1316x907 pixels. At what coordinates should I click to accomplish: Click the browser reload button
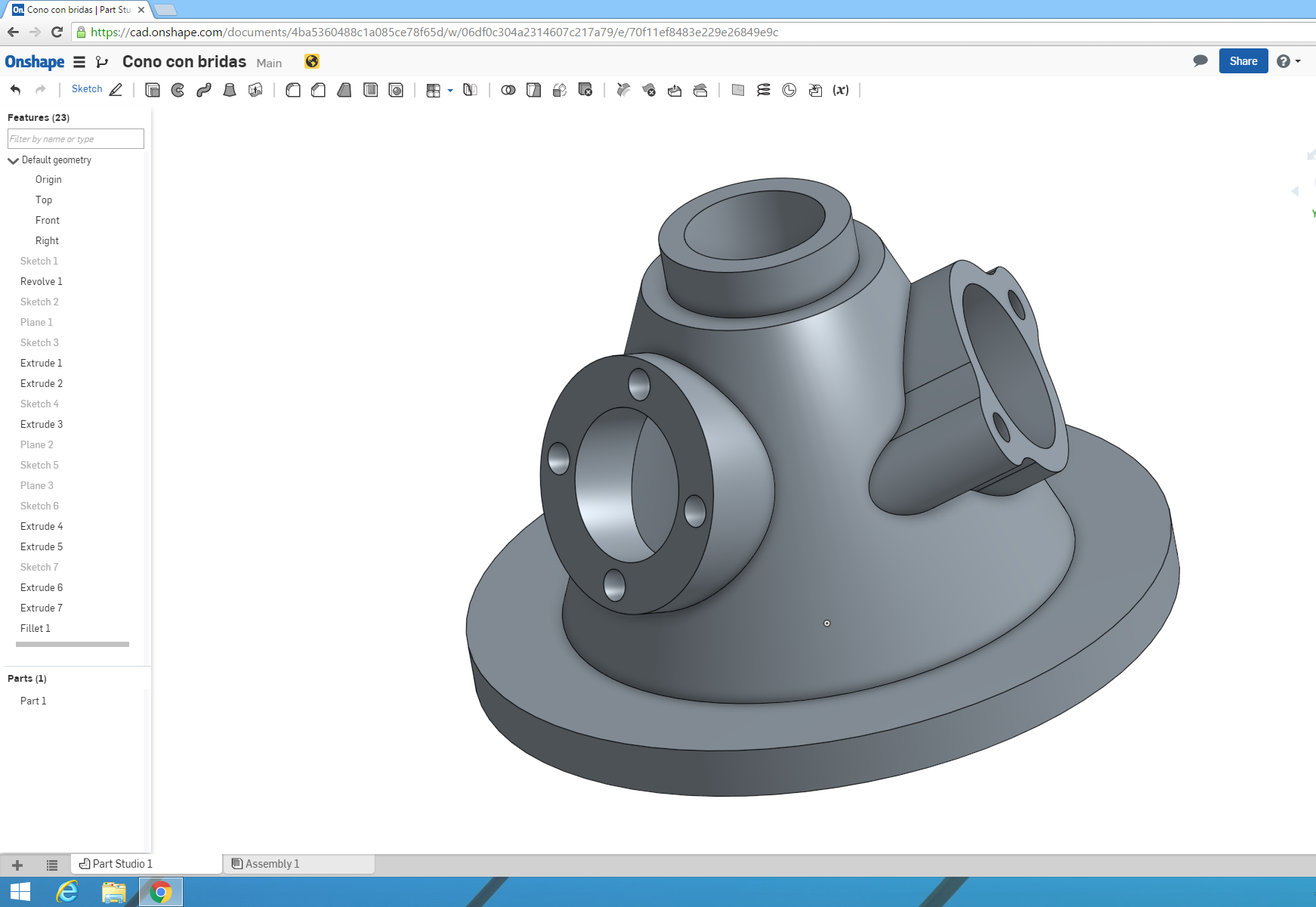point(57,32)
